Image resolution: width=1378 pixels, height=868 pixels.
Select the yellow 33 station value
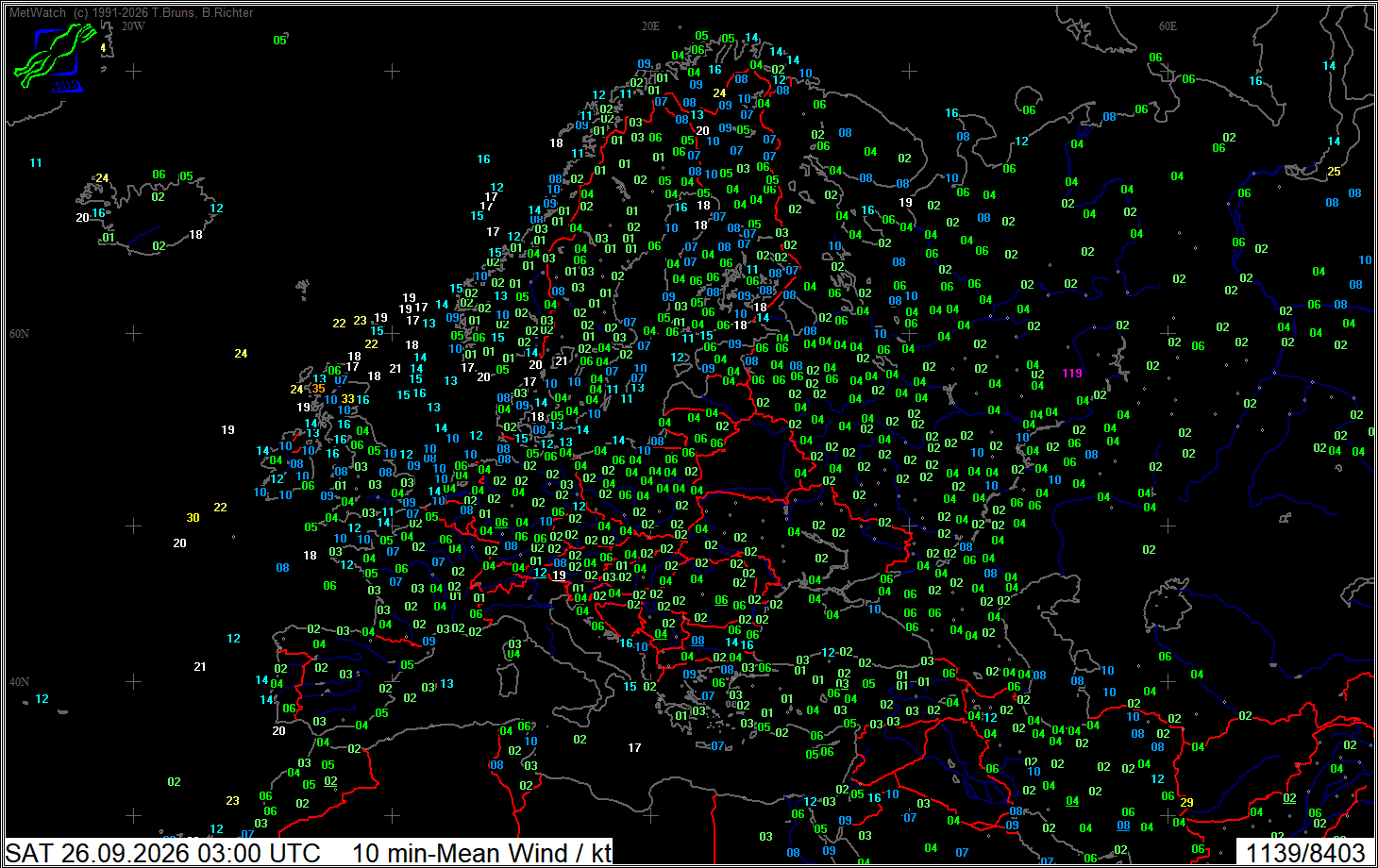(348, 399)
